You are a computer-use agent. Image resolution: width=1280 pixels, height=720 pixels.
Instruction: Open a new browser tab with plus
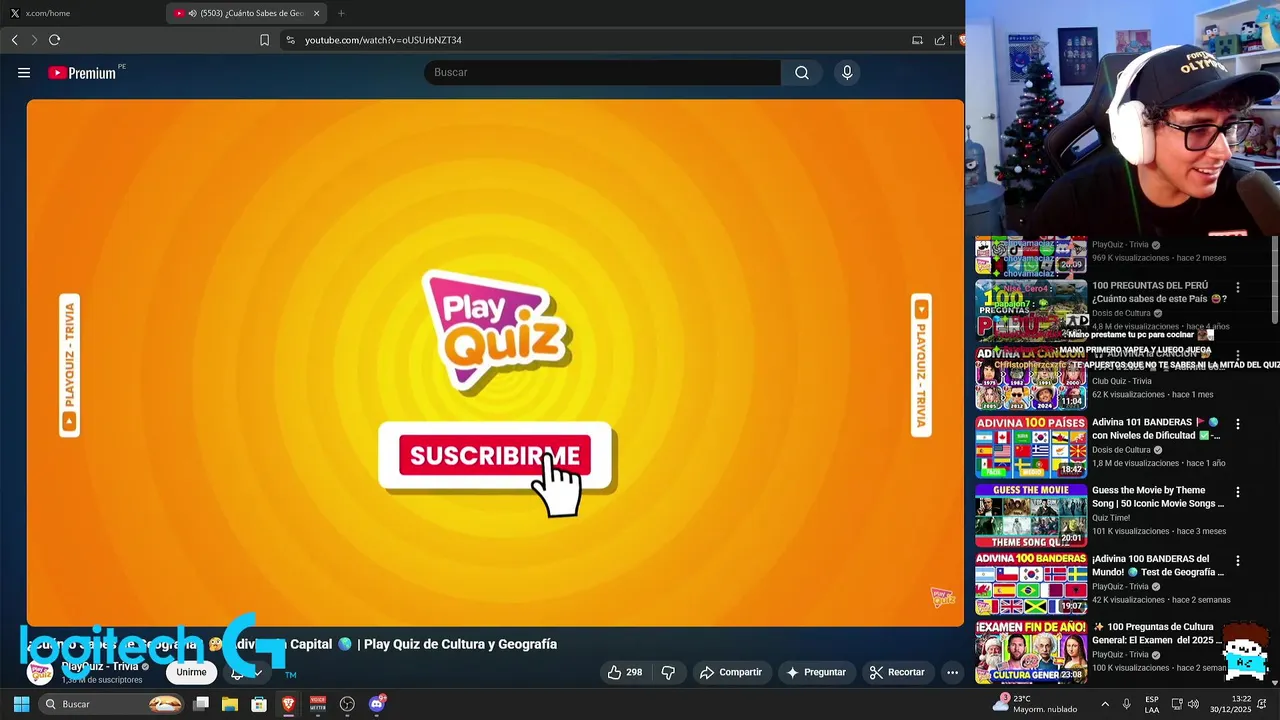click(x=341, y=13)
